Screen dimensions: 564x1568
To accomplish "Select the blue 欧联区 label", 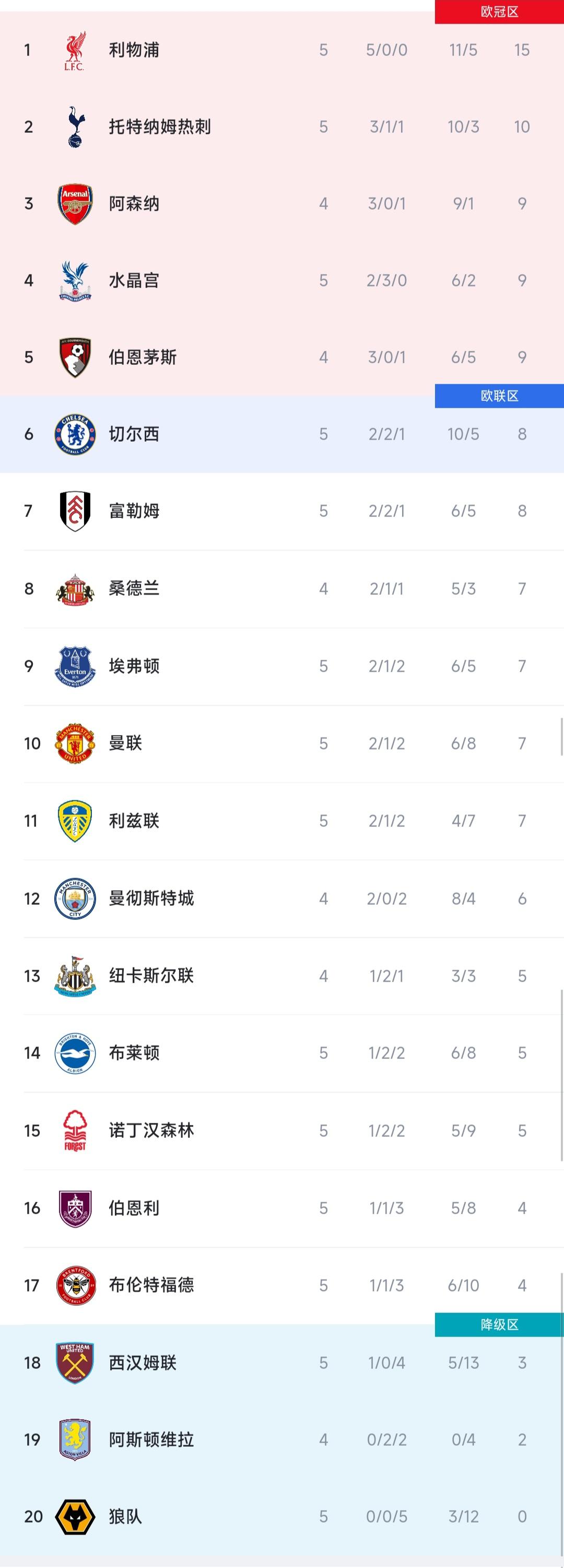I will click(x=500, y=396).
